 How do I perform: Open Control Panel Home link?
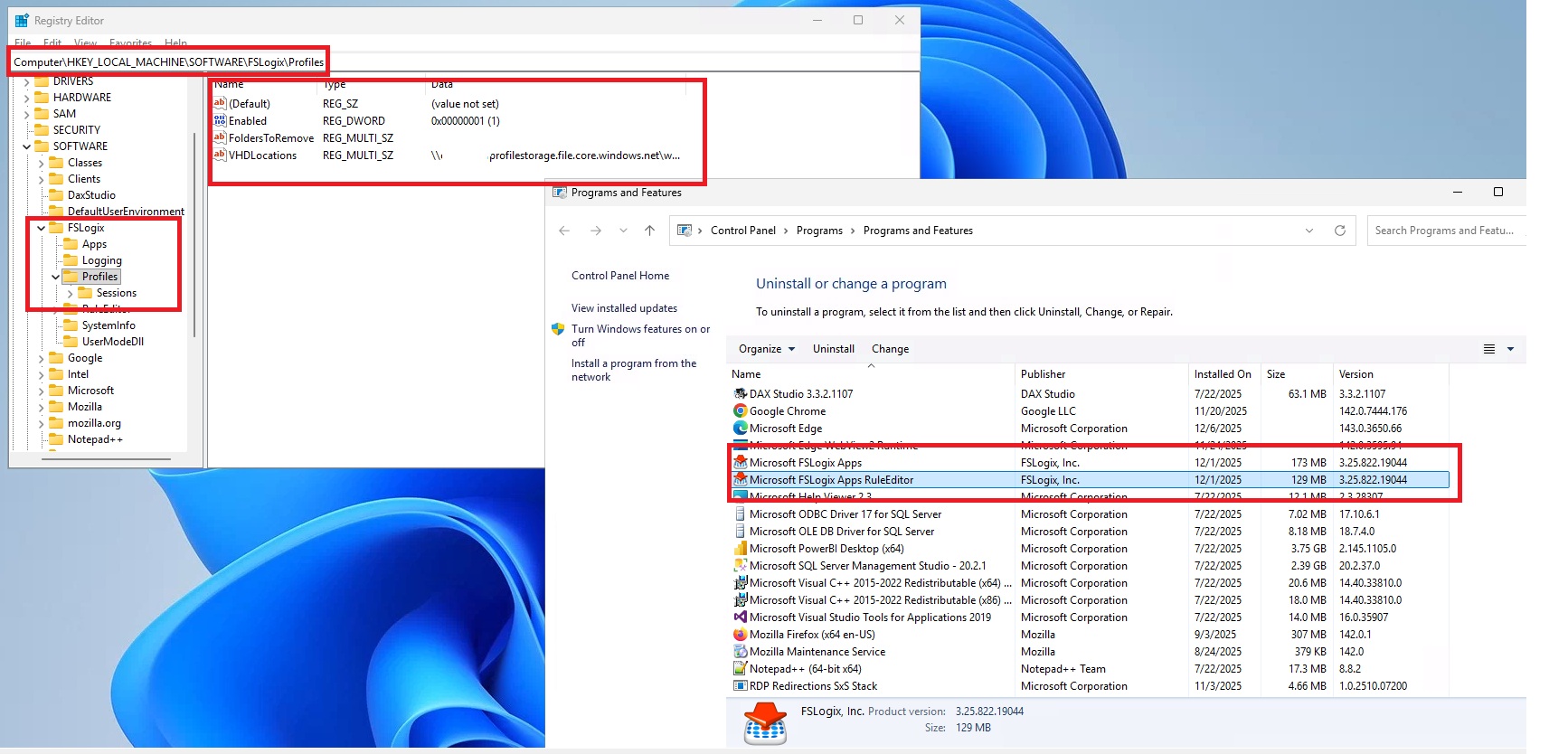[620, 276]
